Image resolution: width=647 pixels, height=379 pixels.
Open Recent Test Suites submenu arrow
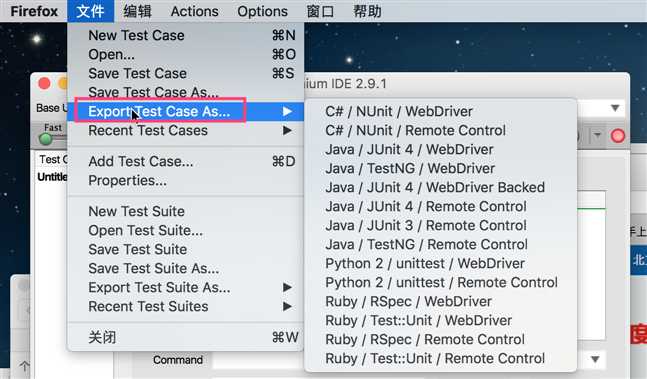[x=287, y=306]
